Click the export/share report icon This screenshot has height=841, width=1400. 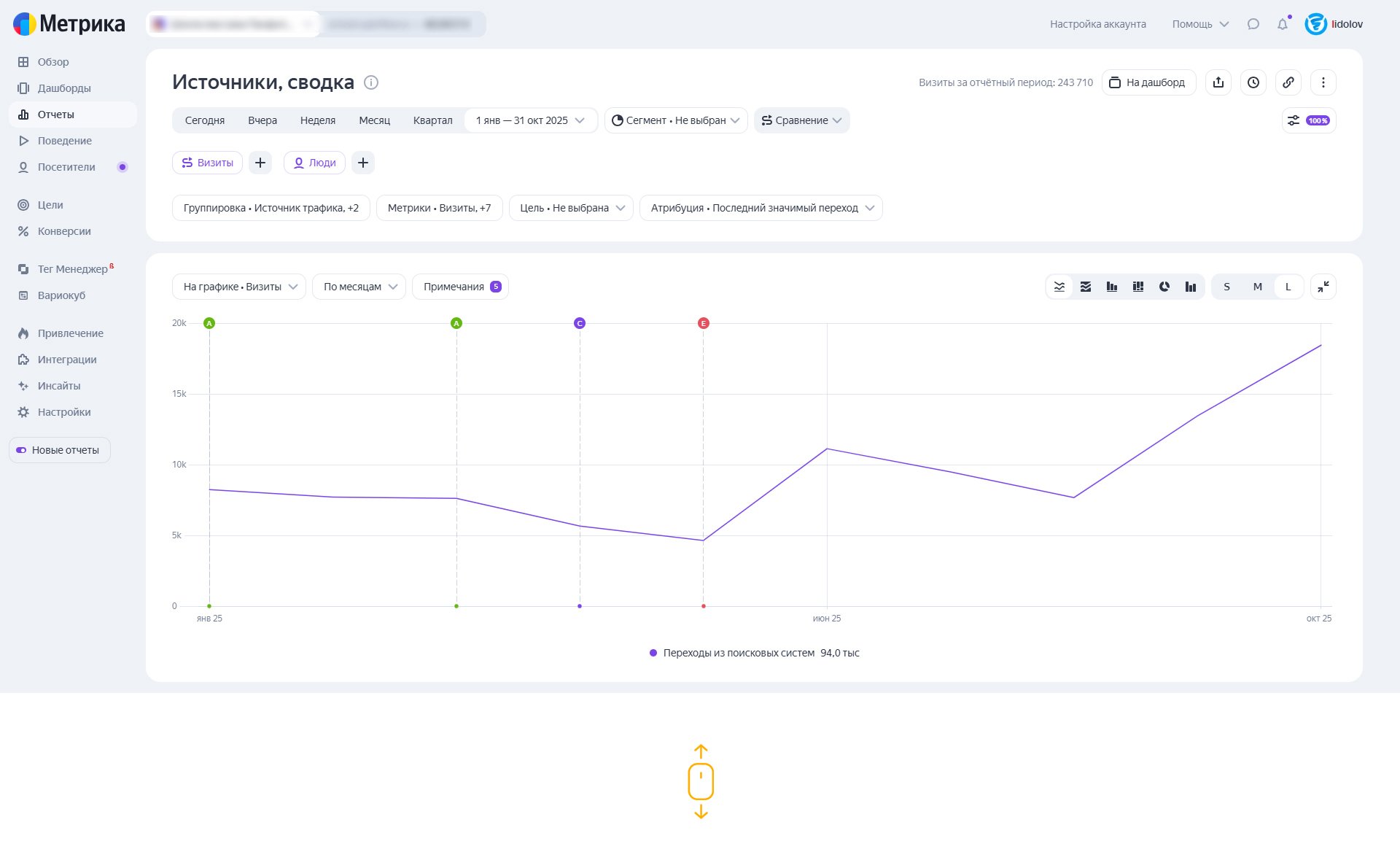[1218, 82]
